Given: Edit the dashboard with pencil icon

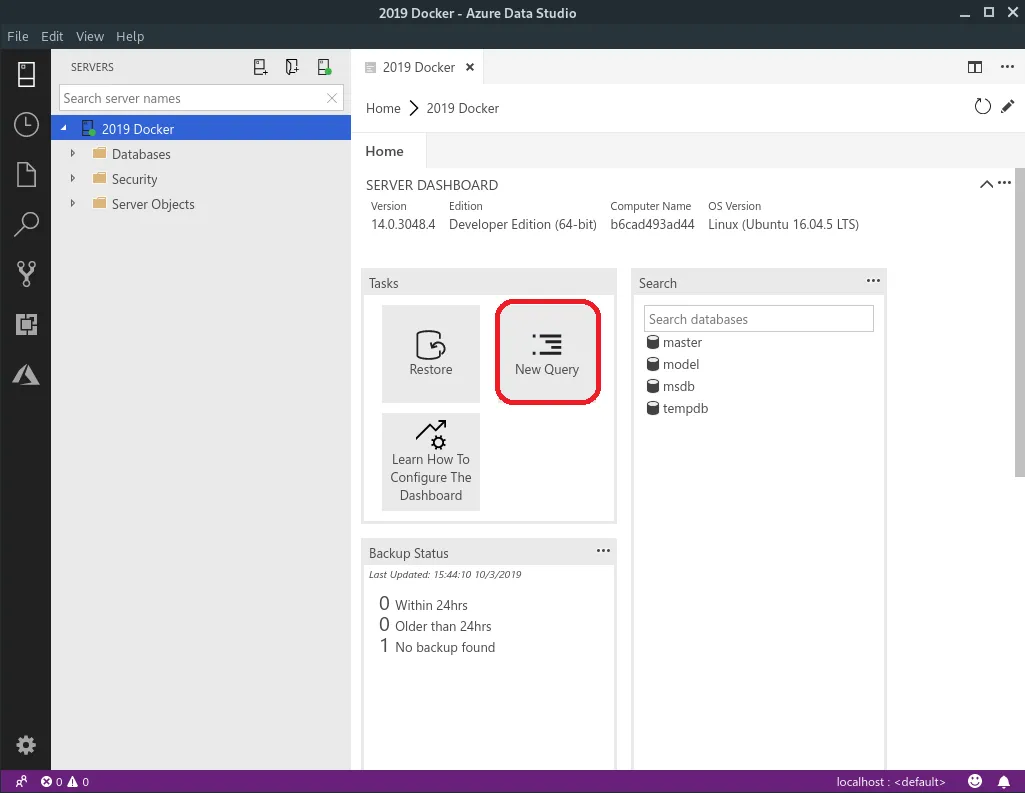Looking at the screenshot, I should (1007, 107).
